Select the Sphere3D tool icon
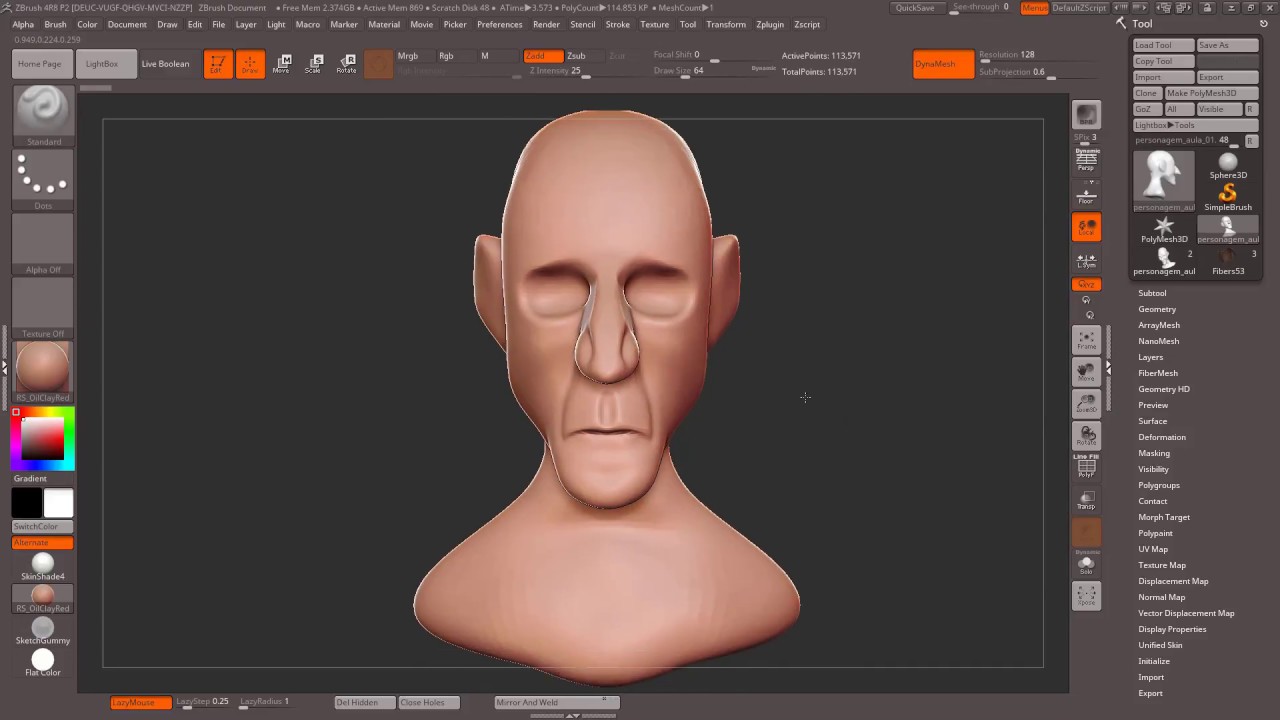The width and height of the screenshot is (1280, 720). [x=1228, y=165]
